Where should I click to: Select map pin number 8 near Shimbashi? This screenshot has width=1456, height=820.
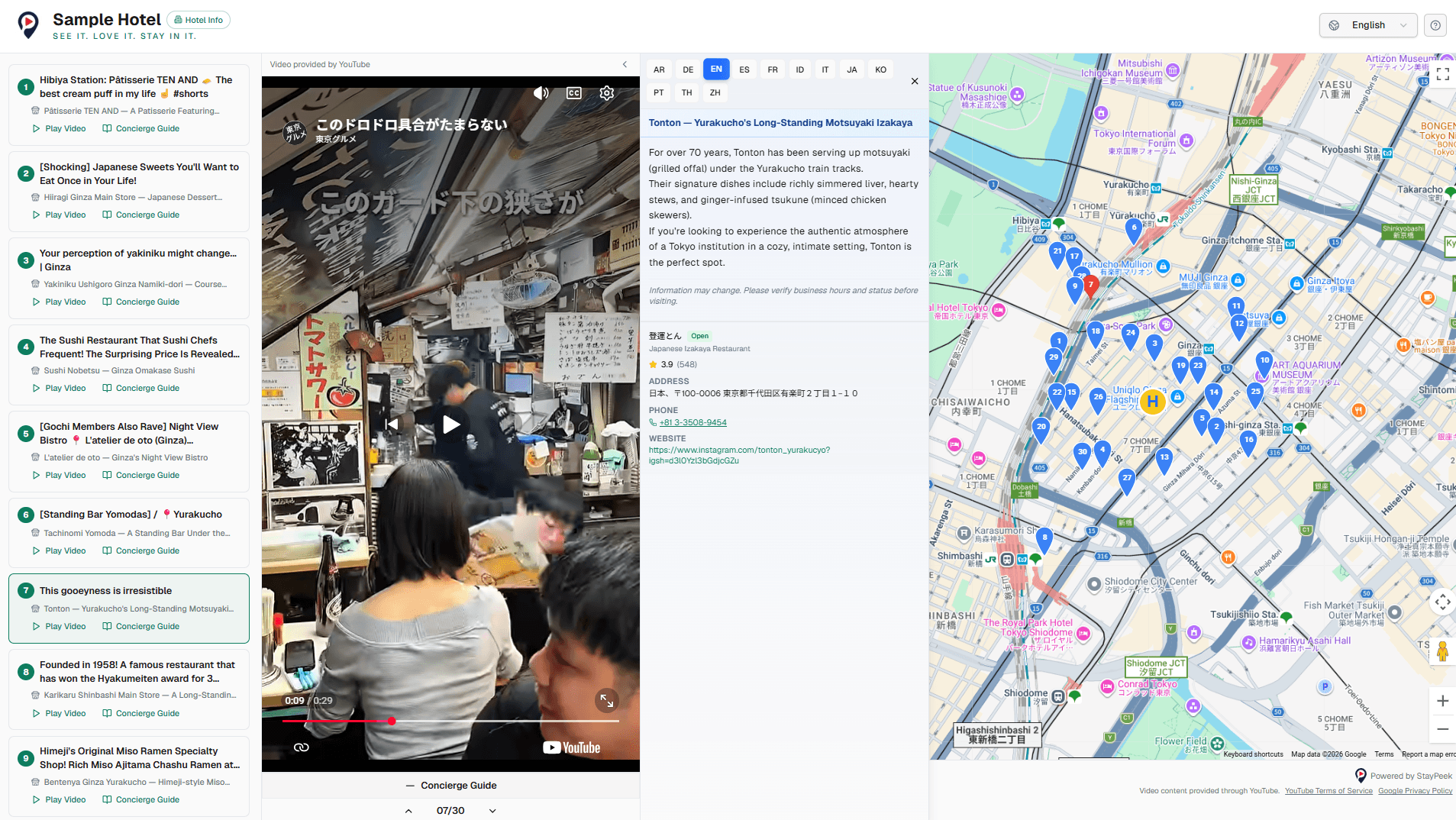[x=1044, y=539]
